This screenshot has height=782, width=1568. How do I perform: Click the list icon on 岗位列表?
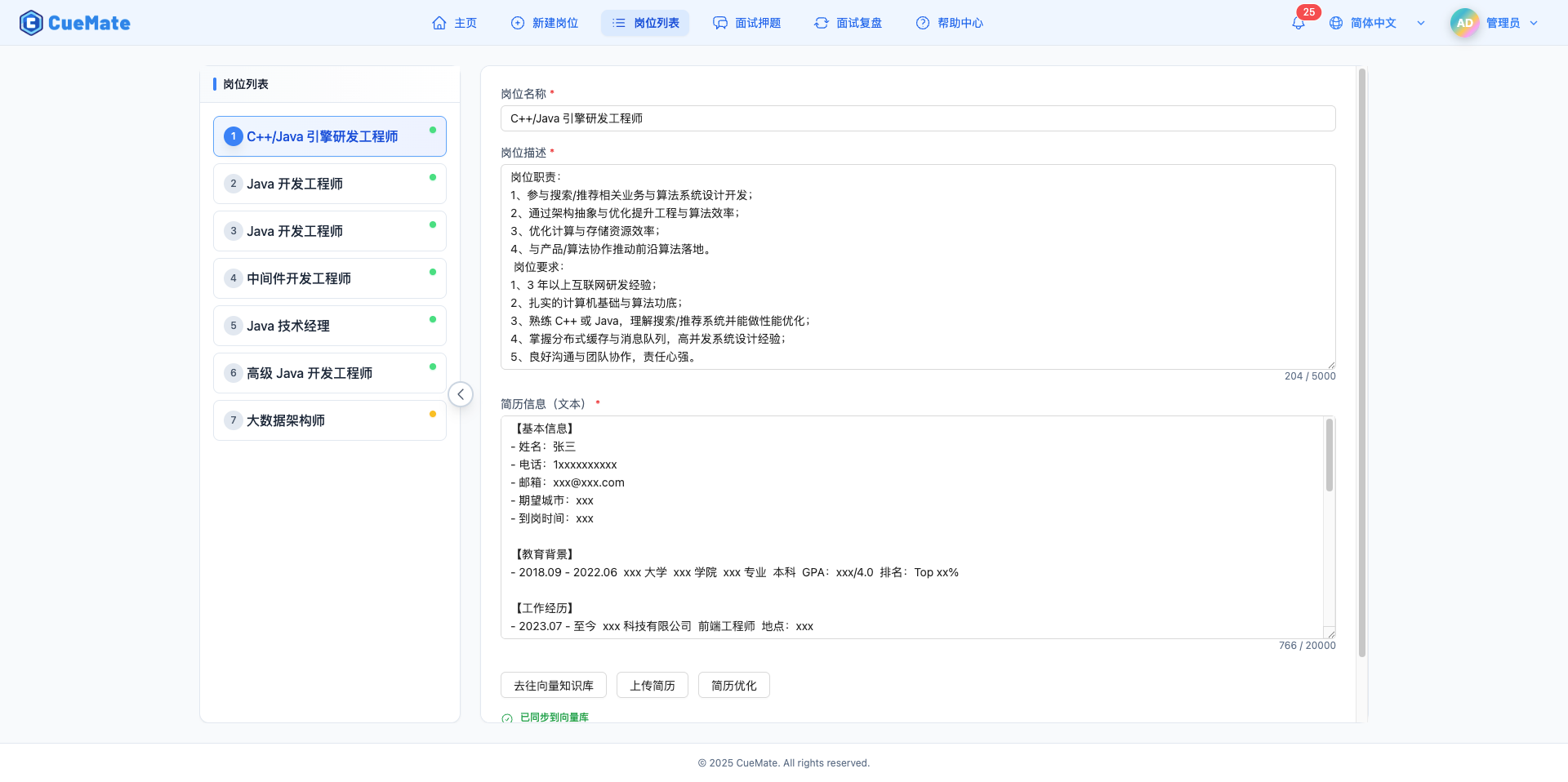[x=618, y=23]
